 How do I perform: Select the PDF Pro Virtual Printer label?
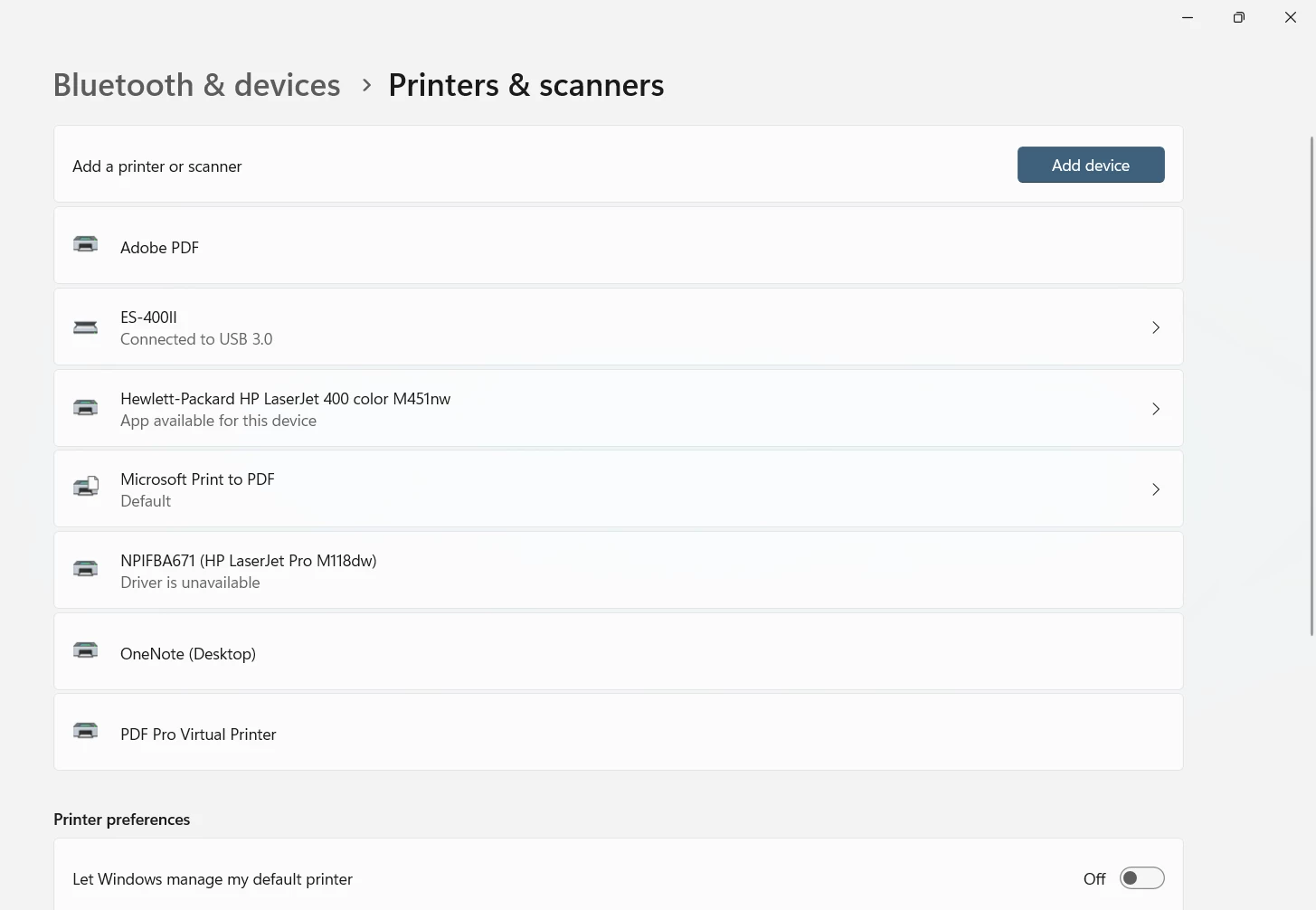point(198,735)
